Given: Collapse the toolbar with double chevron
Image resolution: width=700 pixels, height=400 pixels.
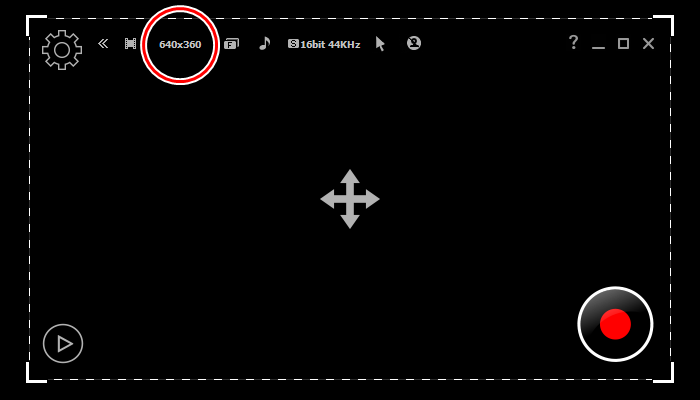Looking at the screenshot, I should pos(103,43).
